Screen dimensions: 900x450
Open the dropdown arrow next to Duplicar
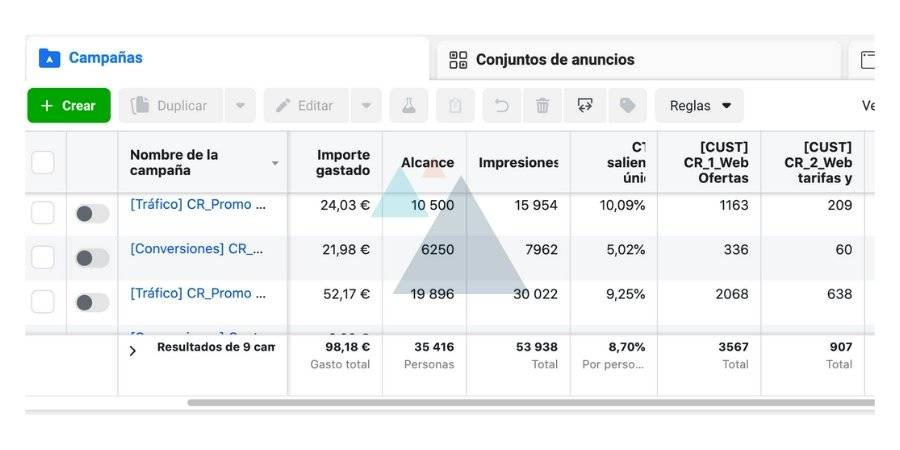point(240,106)
